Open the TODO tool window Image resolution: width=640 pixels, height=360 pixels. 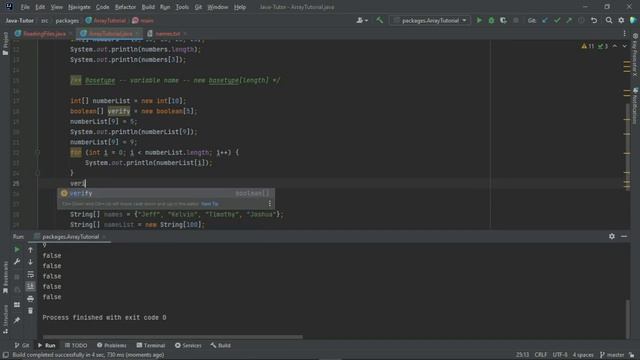(76, 345)
